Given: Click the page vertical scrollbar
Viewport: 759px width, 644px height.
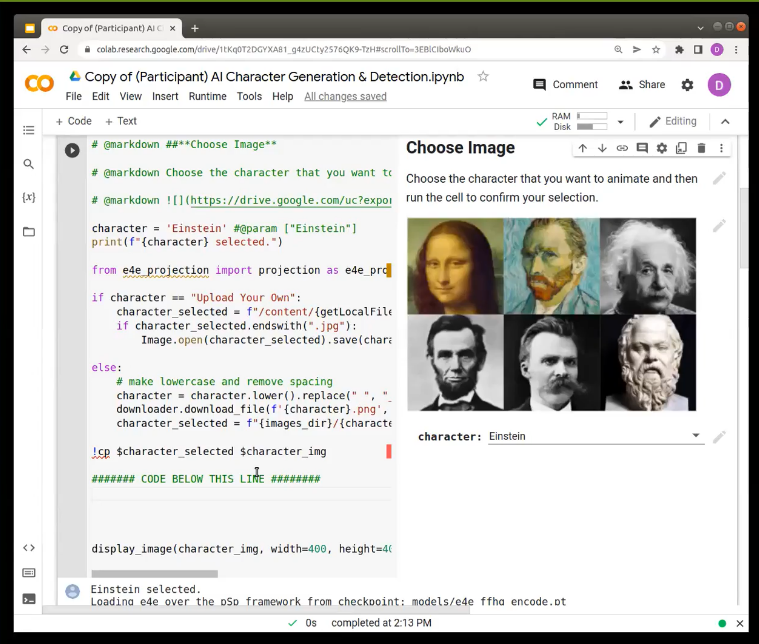Looking at the screenshot, I should tap(744, 228).
